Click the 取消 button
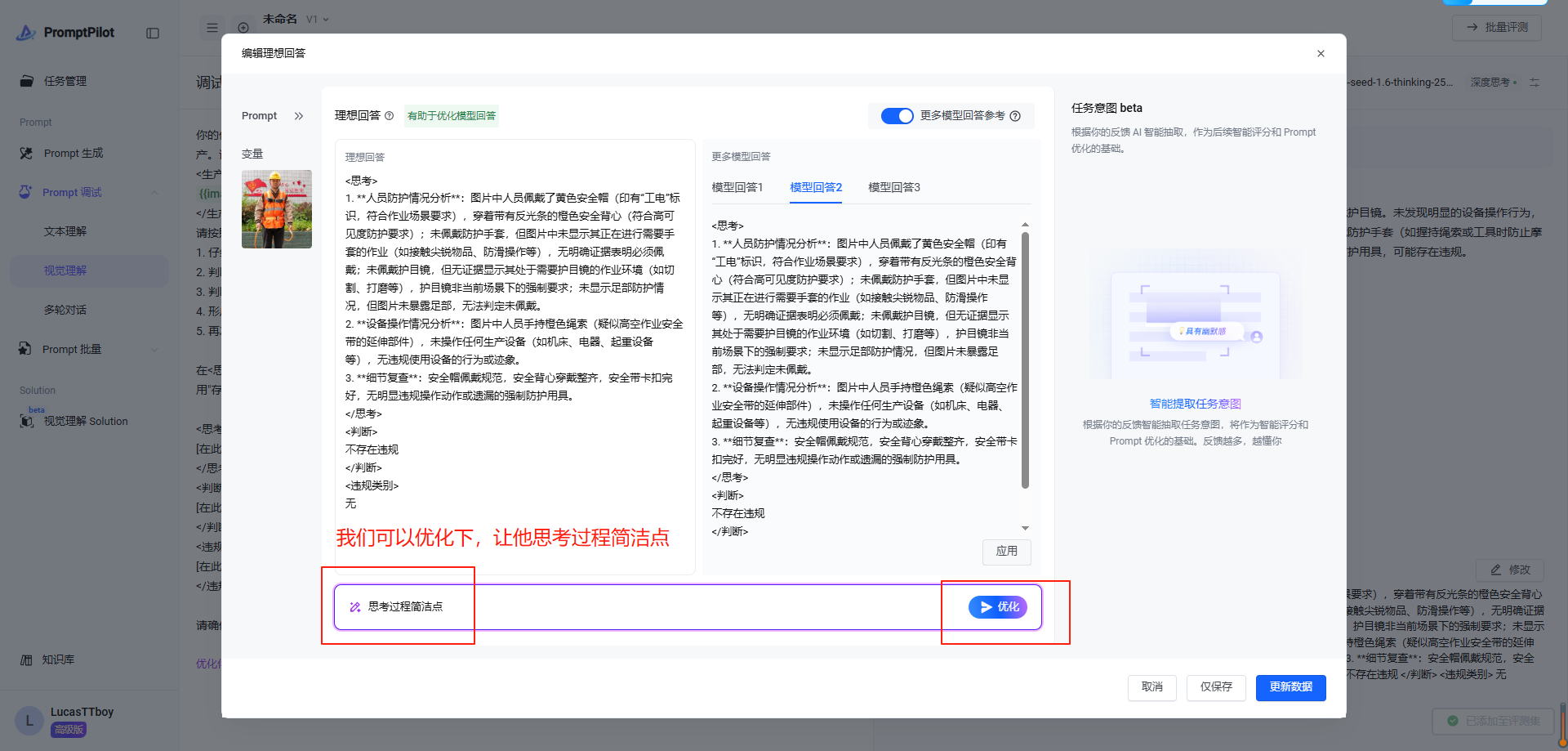The image size is (1568, 751). pos(1152,687)
